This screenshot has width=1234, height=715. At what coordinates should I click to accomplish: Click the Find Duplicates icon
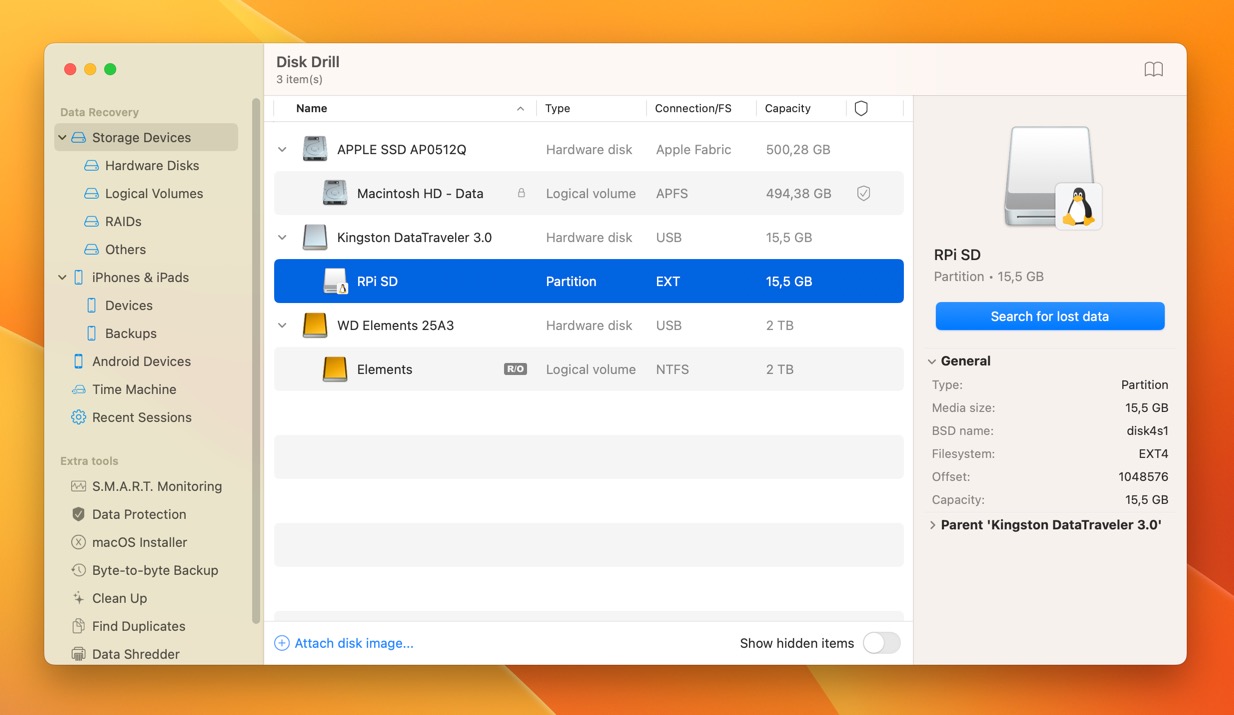pyautogui.click(x=78, y=627)
